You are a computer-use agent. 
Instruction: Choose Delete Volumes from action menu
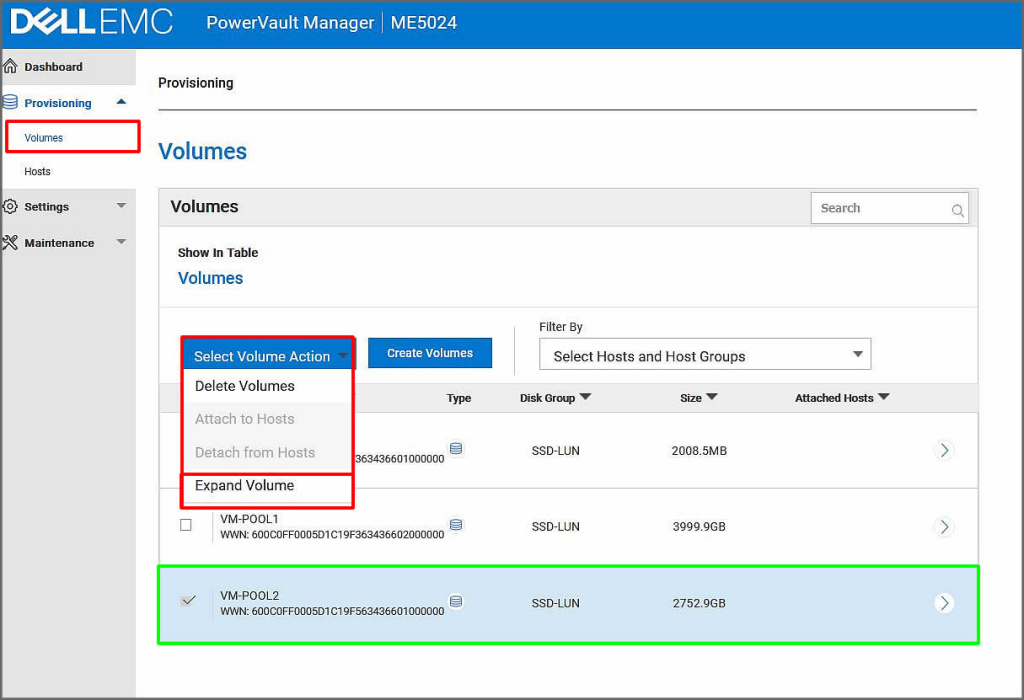coord(245,386)
